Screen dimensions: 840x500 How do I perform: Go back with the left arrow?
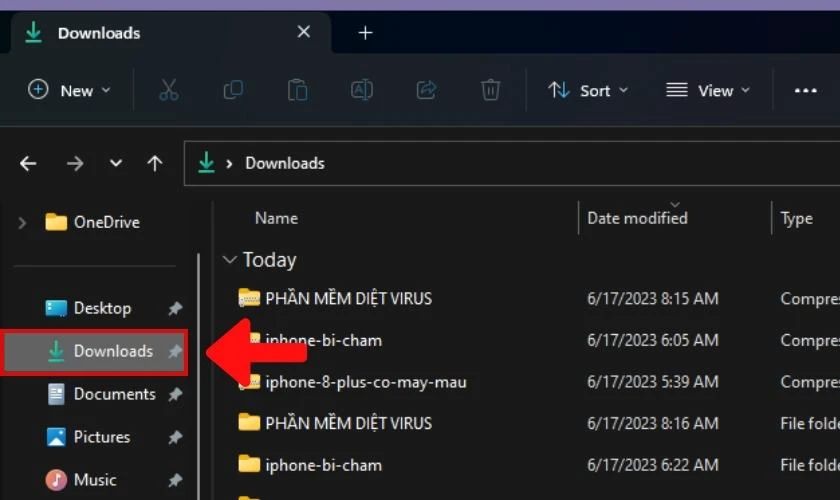28,163
